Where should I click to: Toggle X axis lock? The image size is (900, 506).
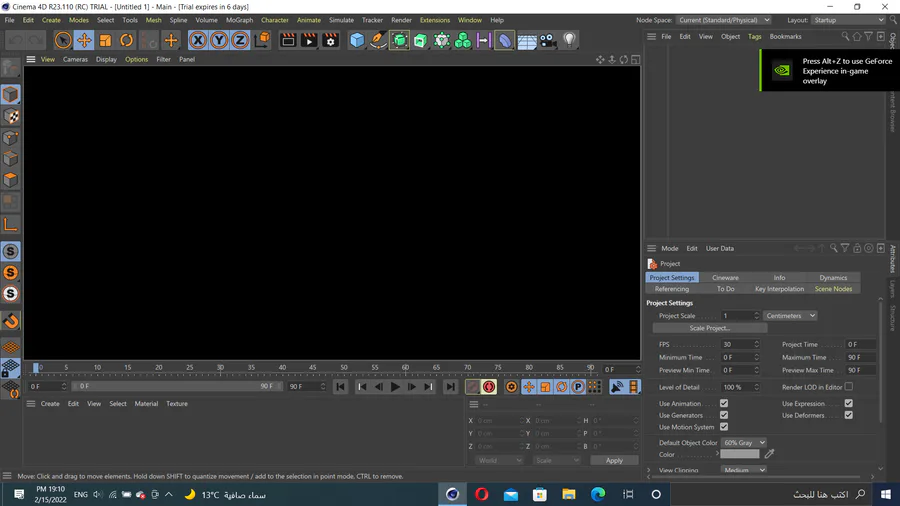pos(197,40)
